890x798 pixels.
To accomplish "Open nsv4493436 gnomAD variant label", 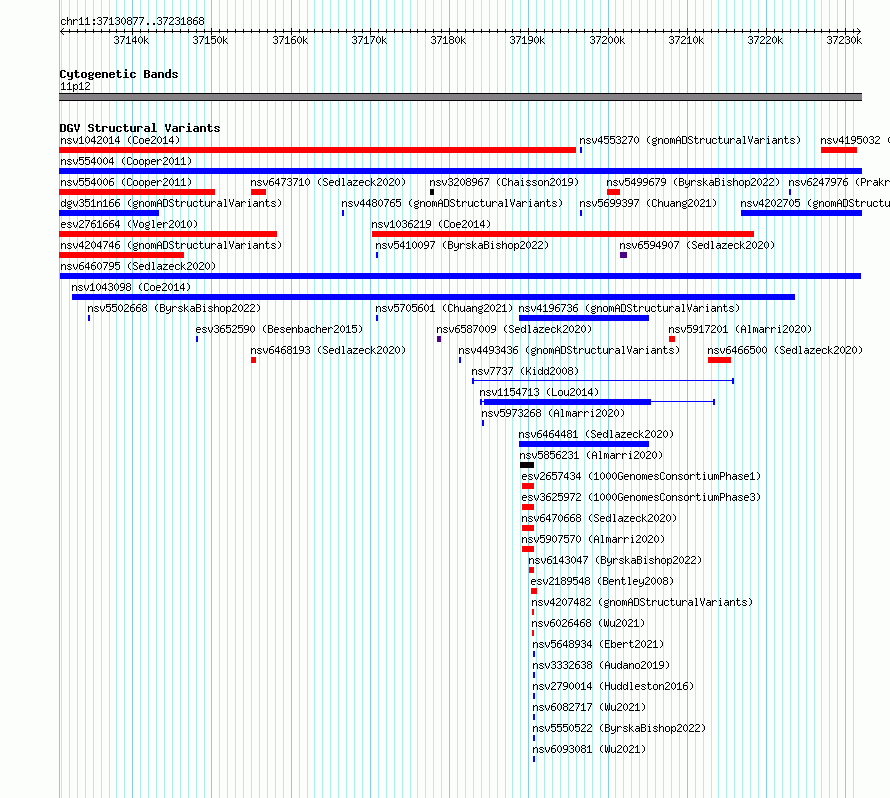I will 569,350.
